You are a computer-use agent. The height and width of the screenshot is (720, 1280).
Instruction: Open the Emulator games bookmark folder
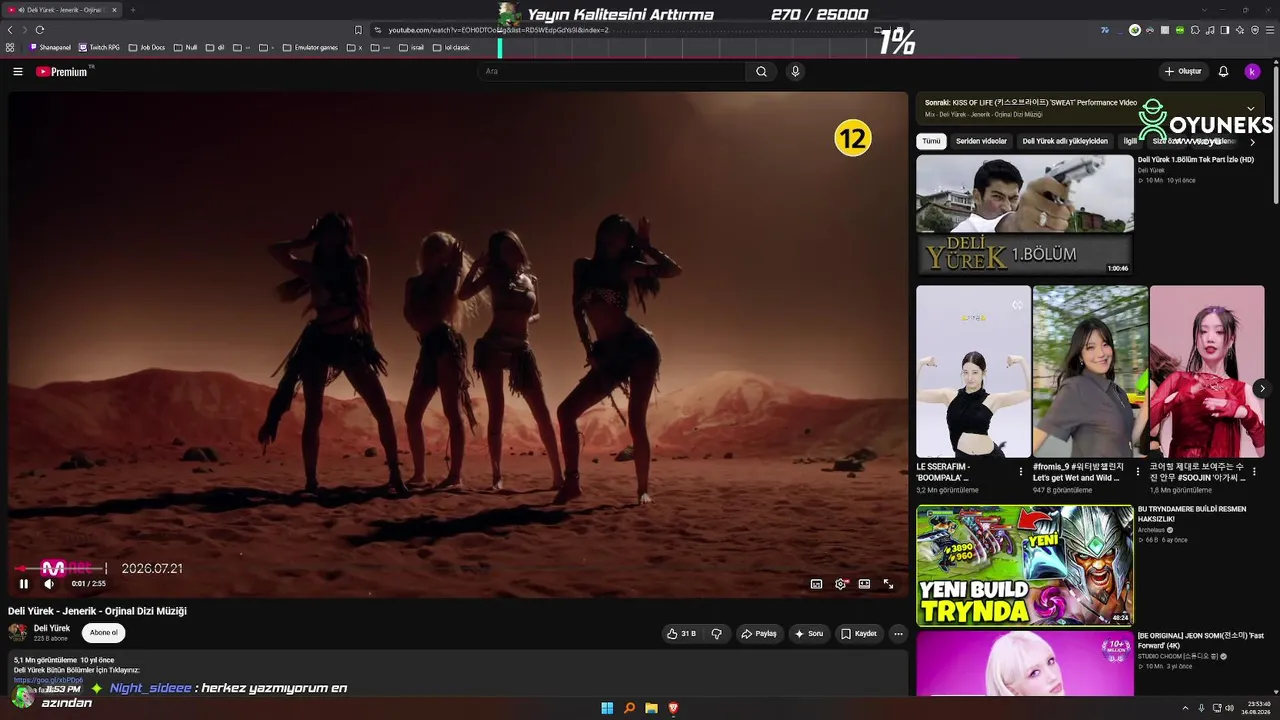pos(310,47)
